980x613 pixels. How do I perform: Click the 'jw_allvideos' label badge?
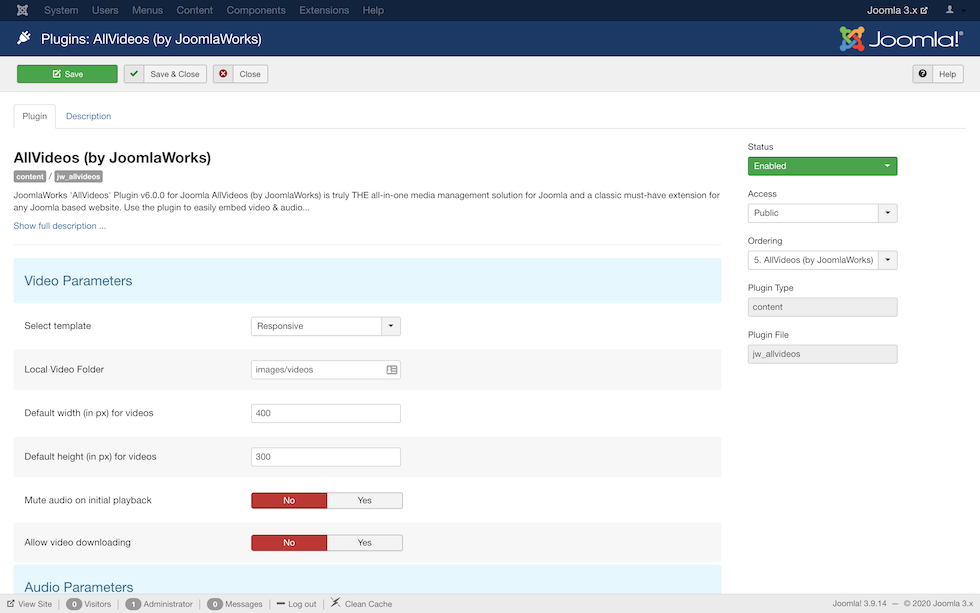[x=78, y=177]
